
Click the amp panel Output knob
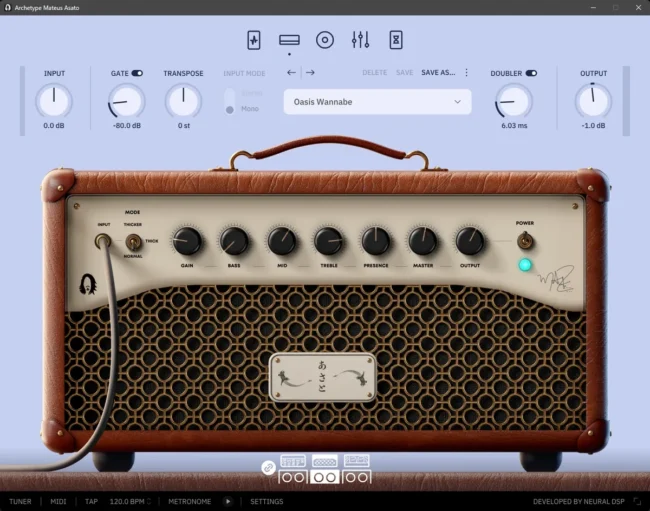pyautogui.click(x=470, y=241)
